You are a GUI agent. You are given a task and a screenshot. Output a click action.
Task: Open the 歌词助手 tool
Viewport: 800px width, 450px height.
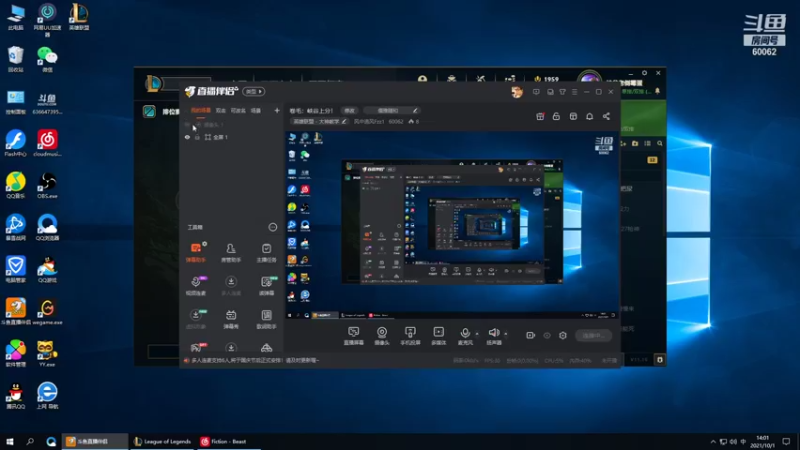click(x=266, y=319)
